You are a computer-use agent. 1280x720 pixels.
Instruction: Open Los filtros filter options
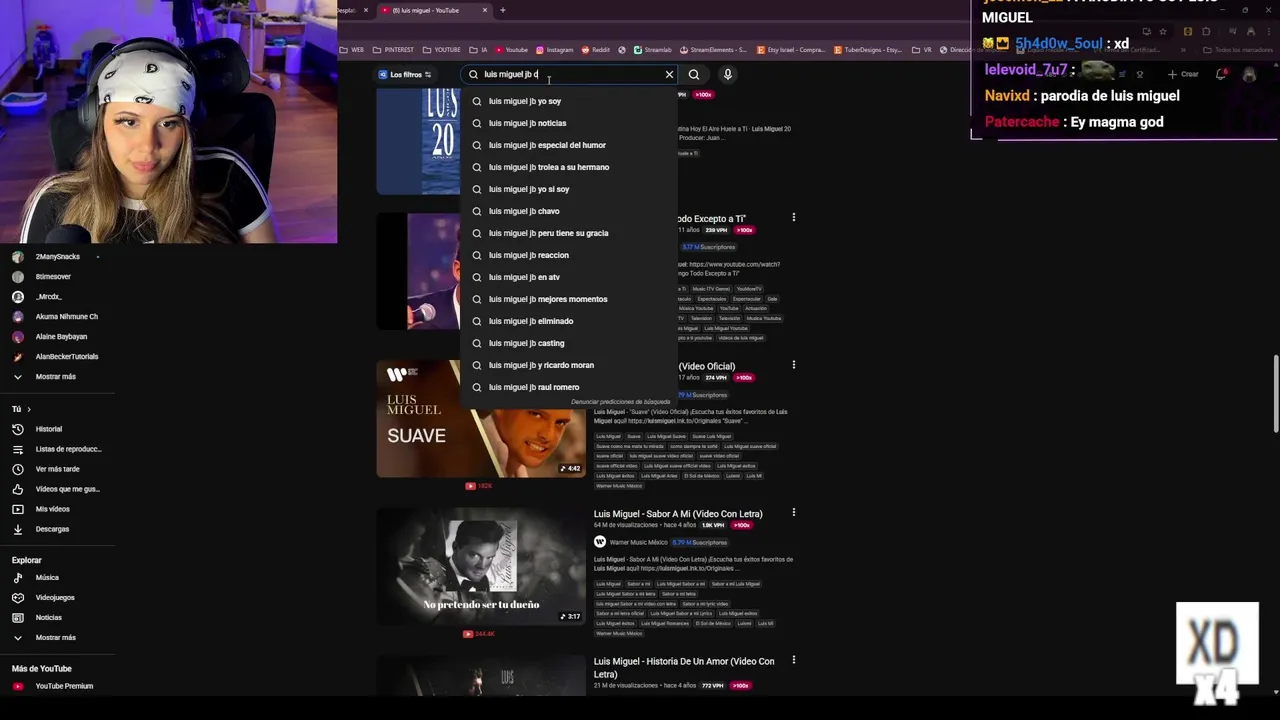pos(405,74)
